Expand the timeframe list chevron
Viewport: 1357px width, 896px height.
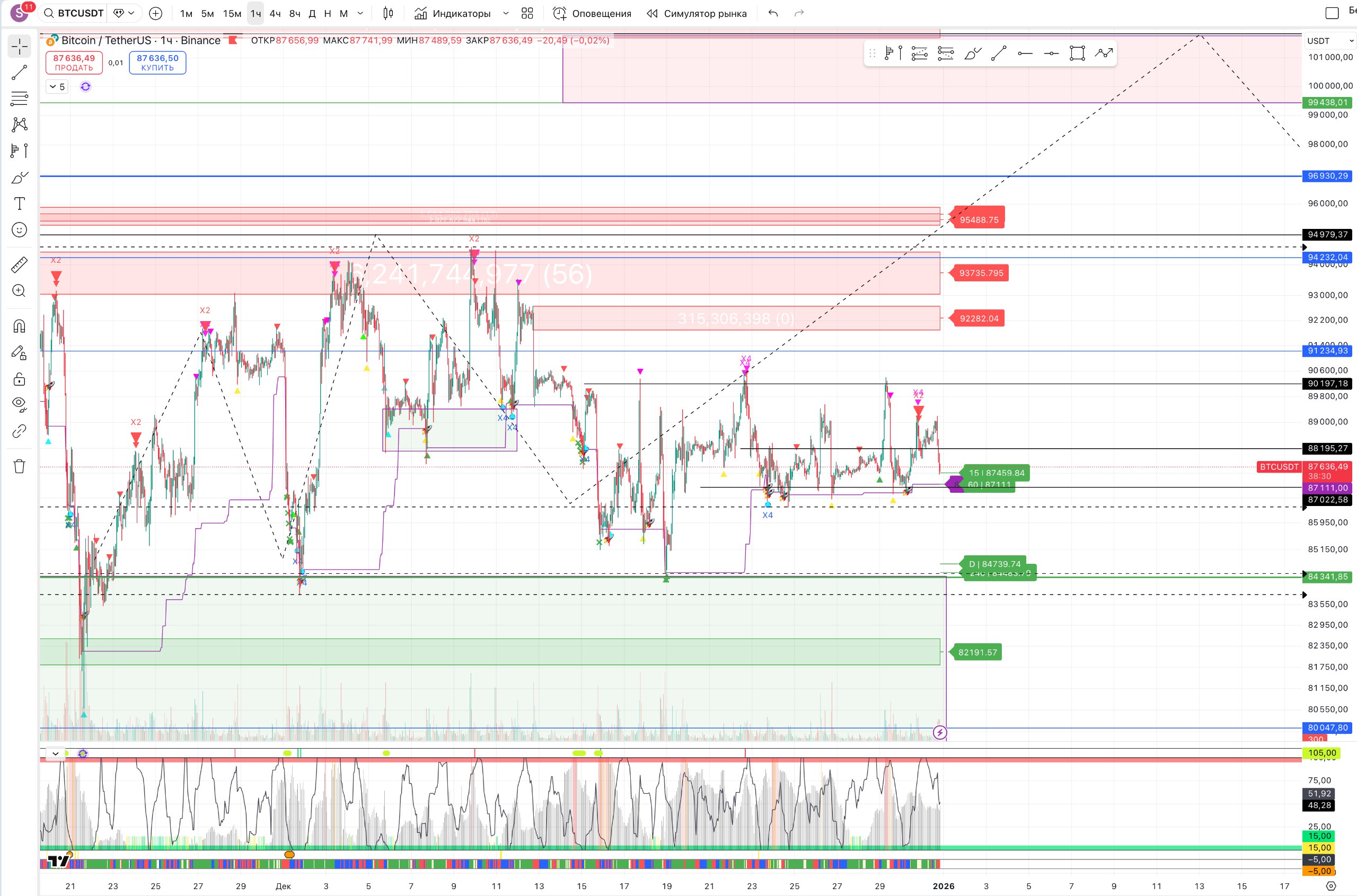point(360,13)
